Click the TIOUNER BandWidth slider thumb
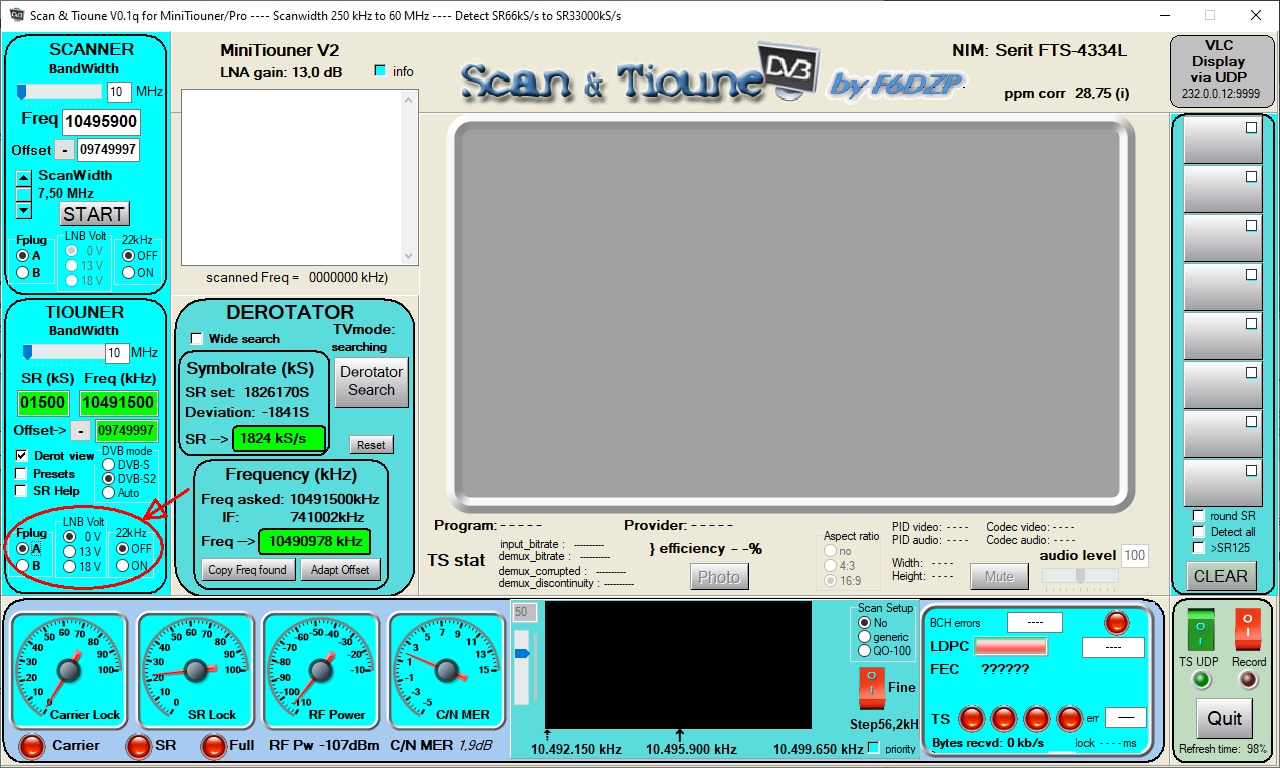The image size is (1280, 768). pyautogui.click(x=28, y=352)
